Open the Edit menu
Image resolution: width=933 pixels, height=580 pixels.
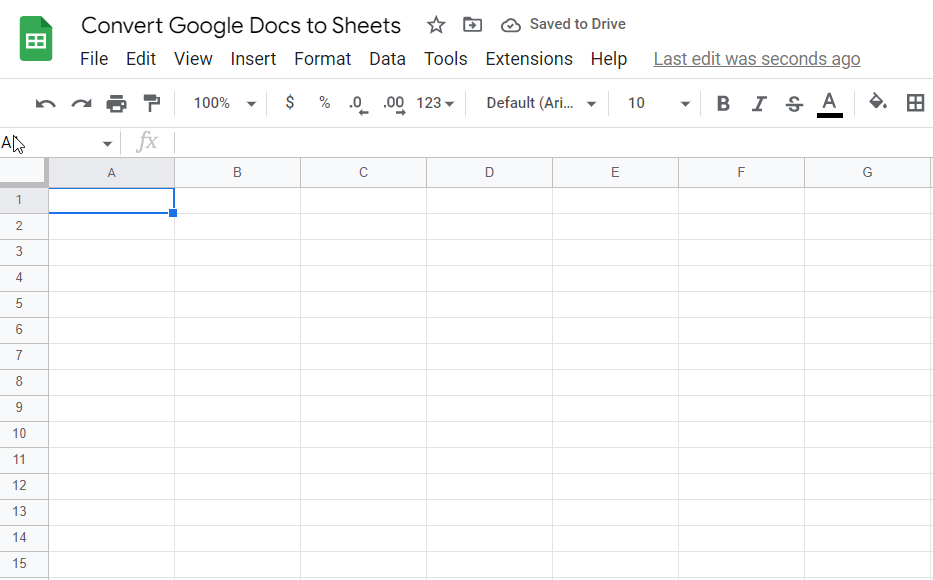click(x=140, y=59)
